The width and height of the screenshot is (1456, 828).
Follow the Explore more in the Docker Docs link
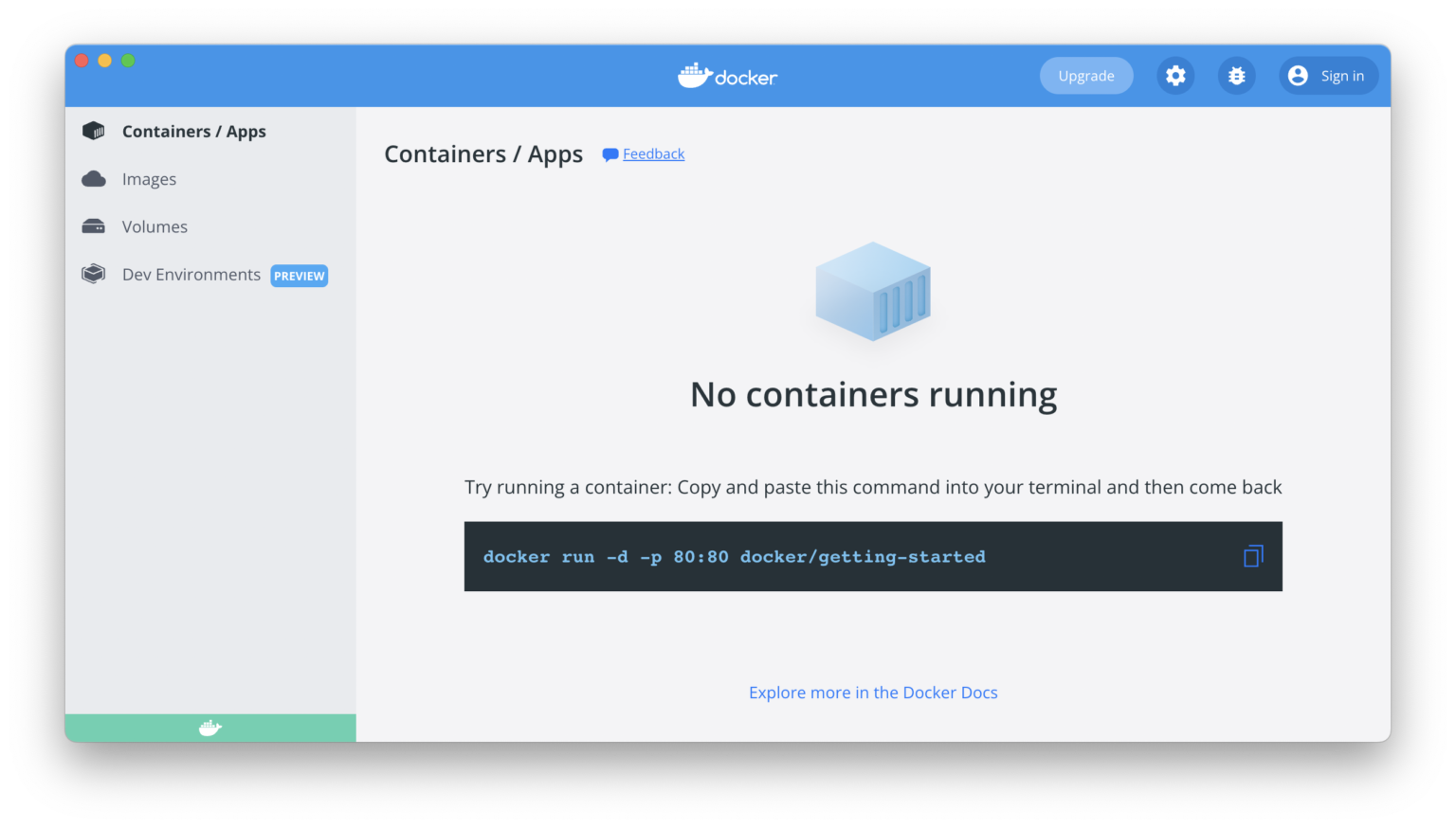(x=872, y=692)
